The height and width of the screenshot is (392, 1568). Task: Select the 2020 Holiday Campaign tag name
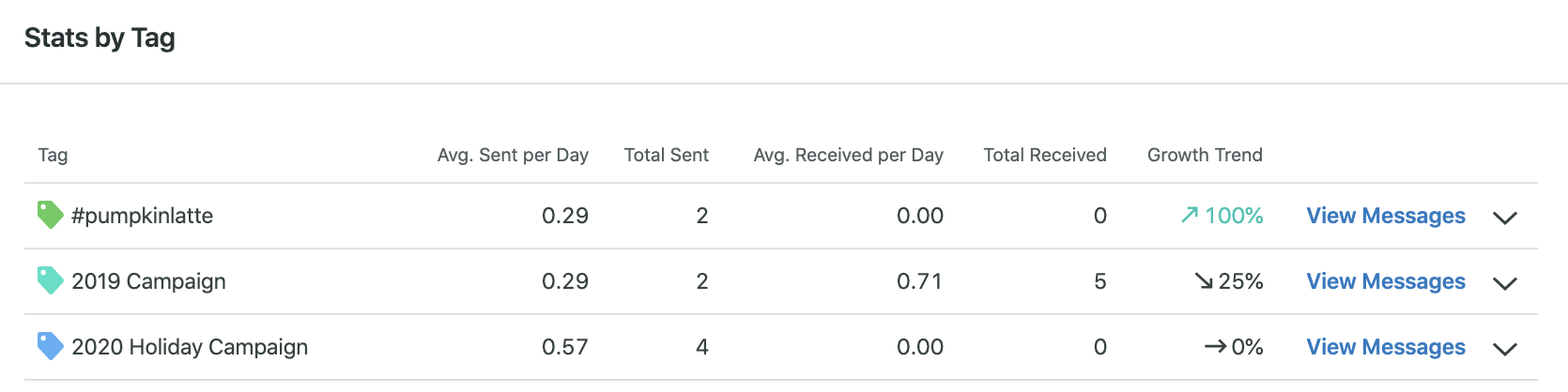click(x=190, y=347)
